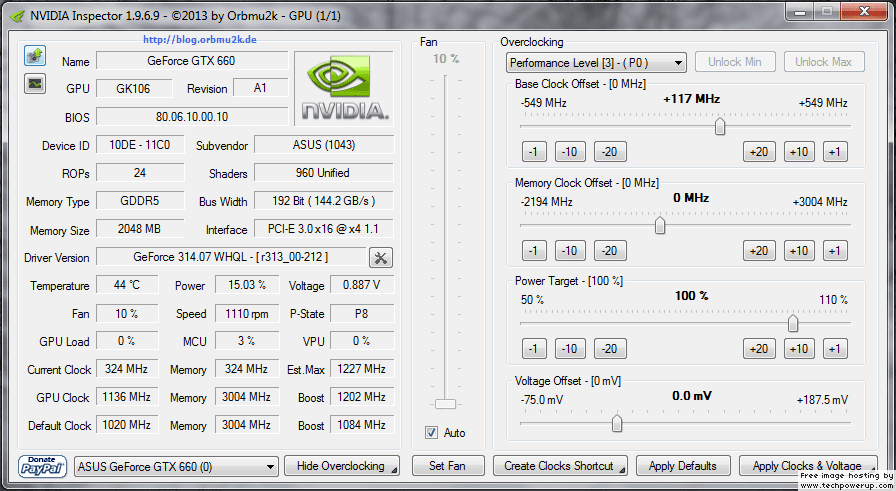Click +1 under Power Target

click(x=835, y=349)
